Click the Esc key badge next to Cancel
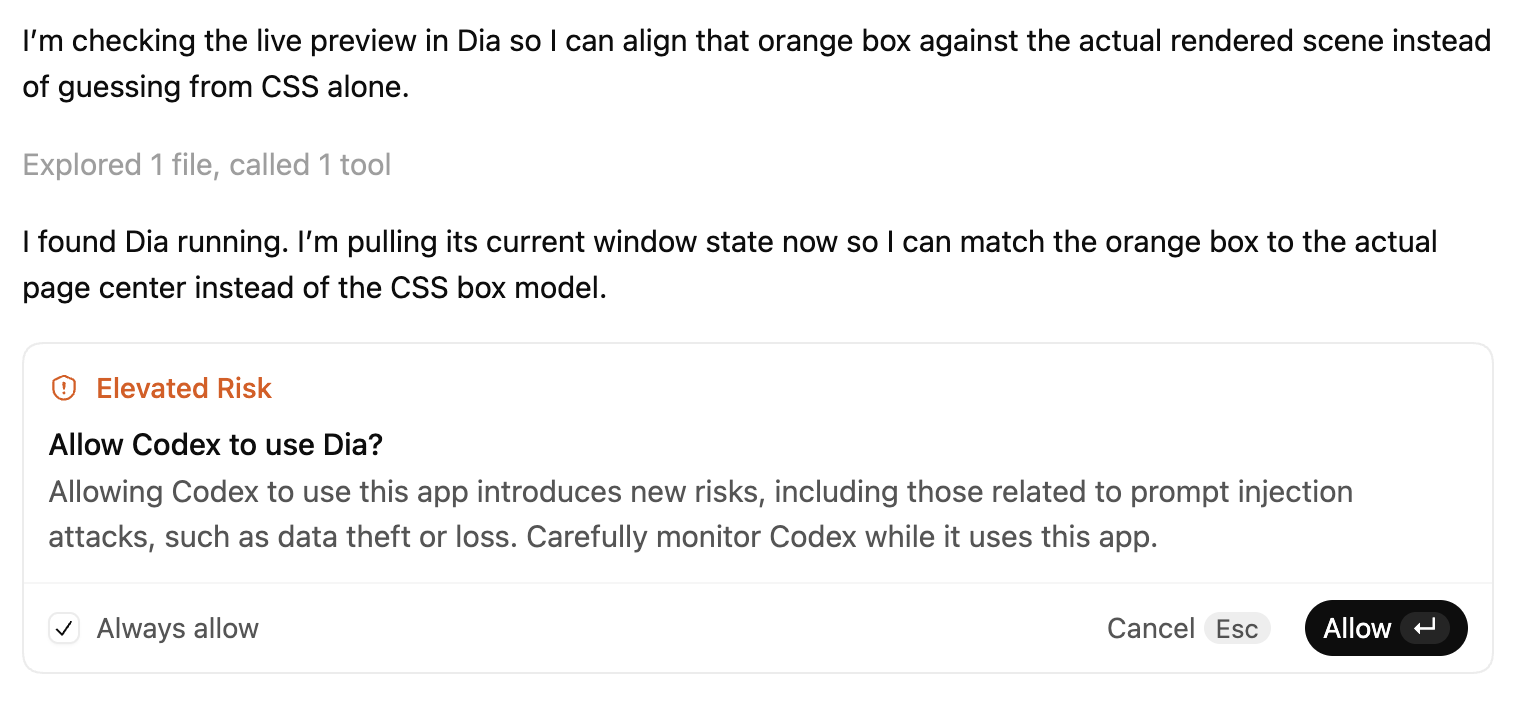 point(1236,628)
